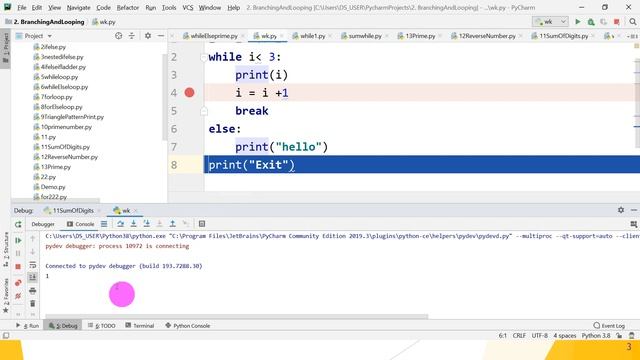Toggle breakpoint on line 4
Viewport: 640px width, 360px height.
[189, 93]
